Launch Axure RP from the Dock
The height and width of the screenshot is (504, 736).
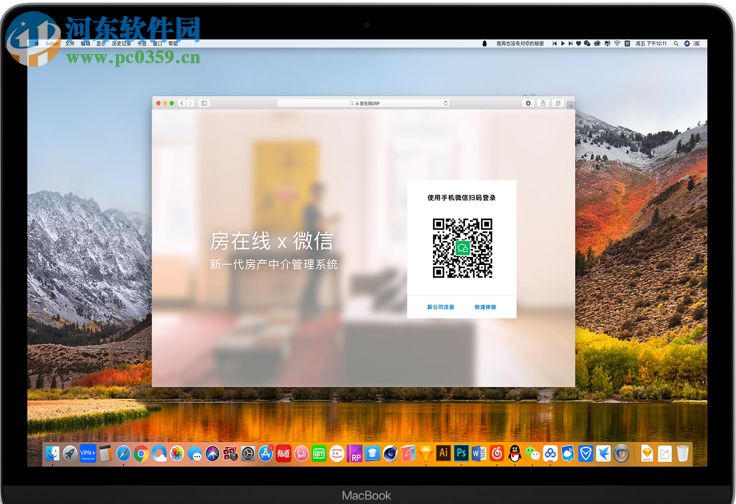click(355, 454)
